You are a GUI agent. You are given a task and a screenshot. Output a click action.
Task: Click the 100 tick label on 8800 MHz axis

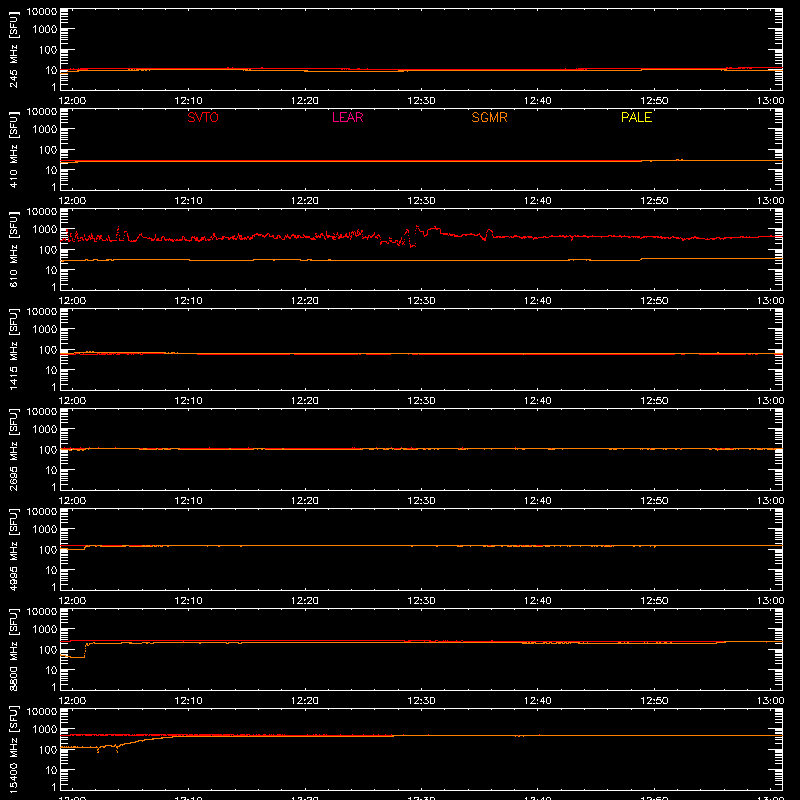pos(48,650)
